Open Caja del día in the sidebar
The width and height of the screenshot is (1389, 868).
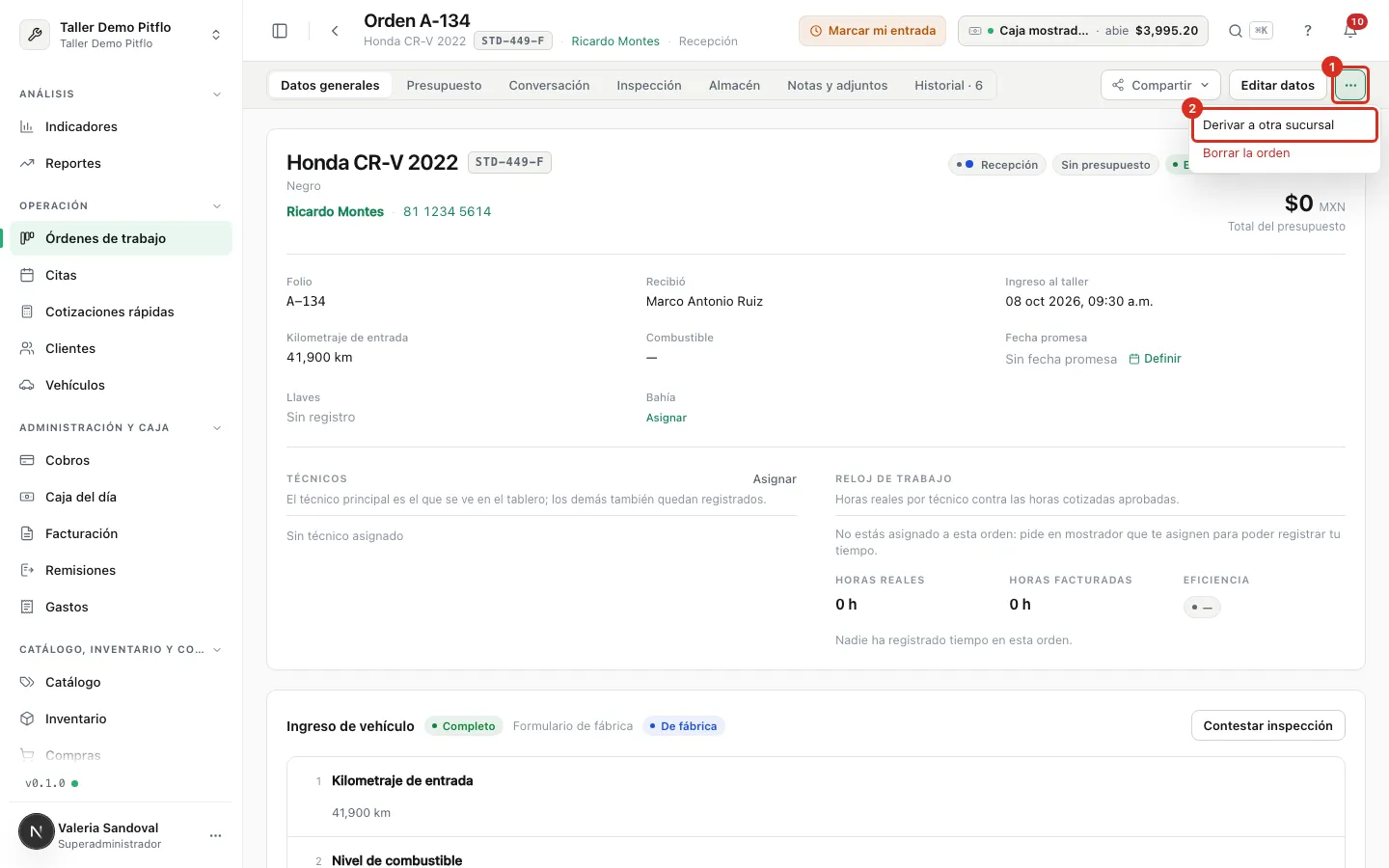click(x=121, y=497)
